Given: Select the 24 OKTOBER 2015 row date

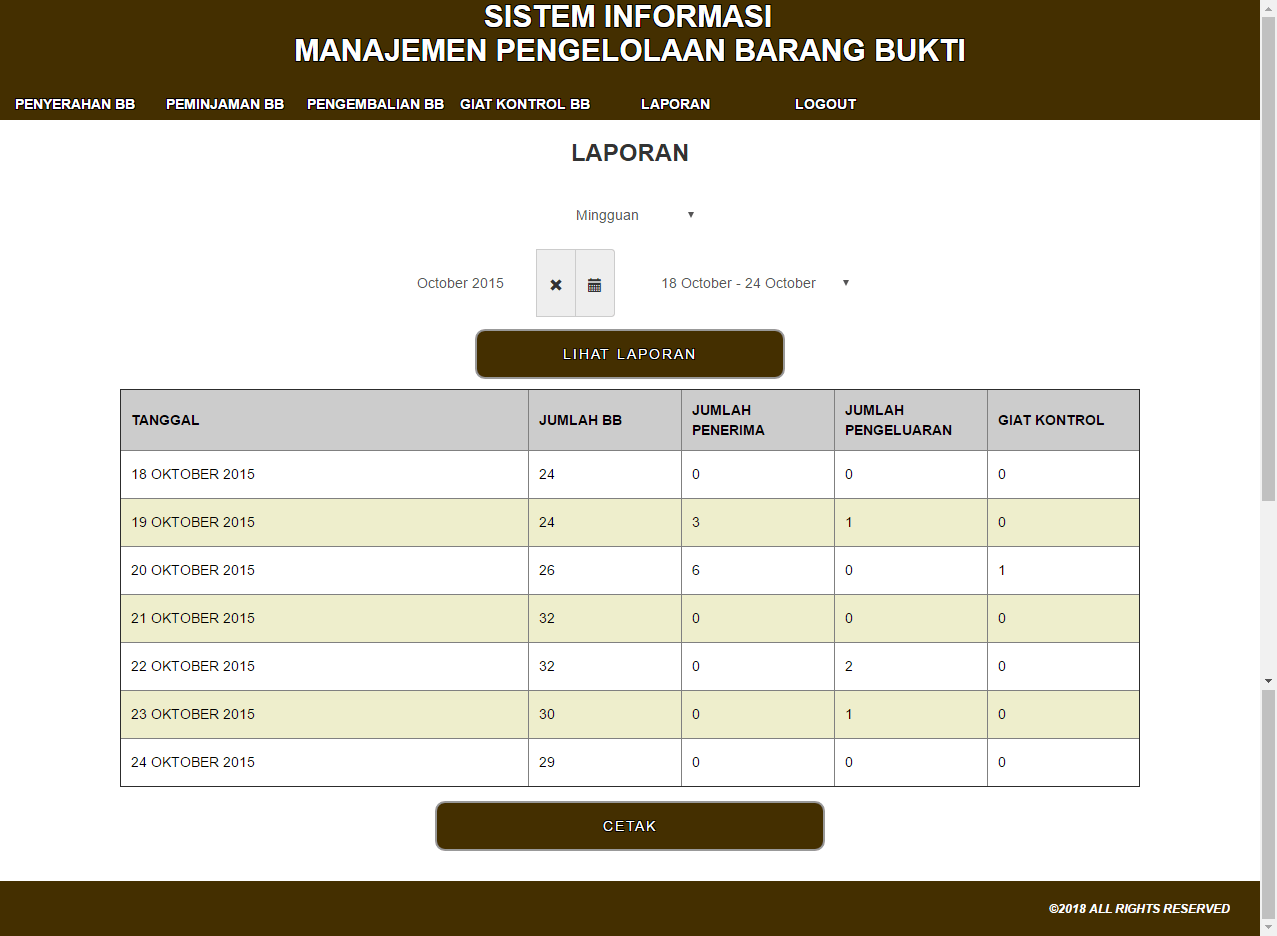Looking at the screenshot, I should point(193,762).
